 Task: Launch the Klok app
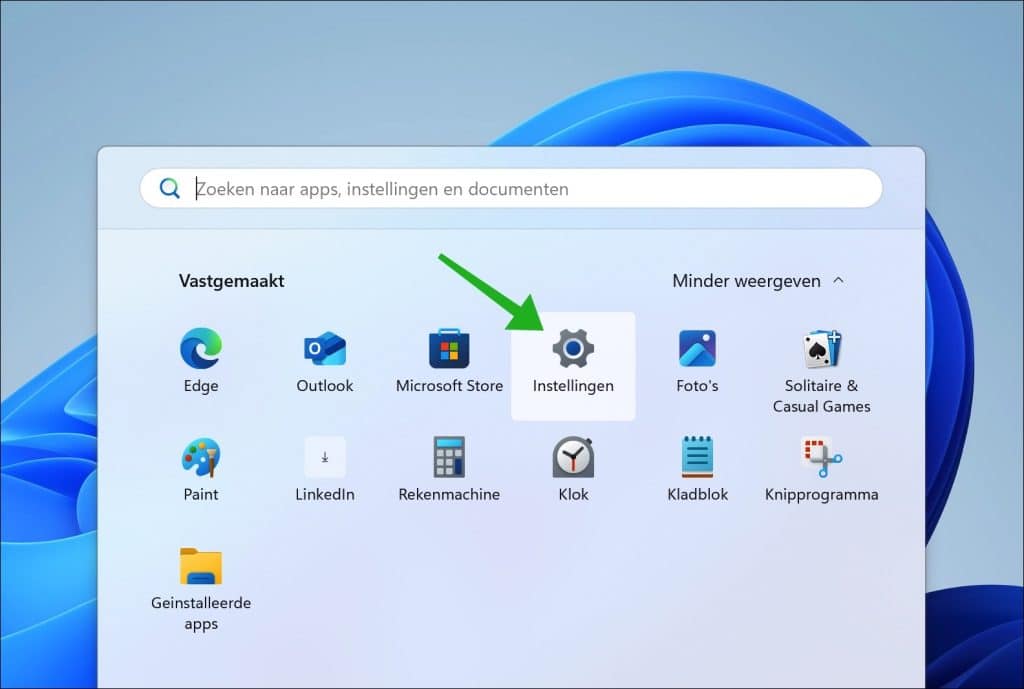click(573, 458)
